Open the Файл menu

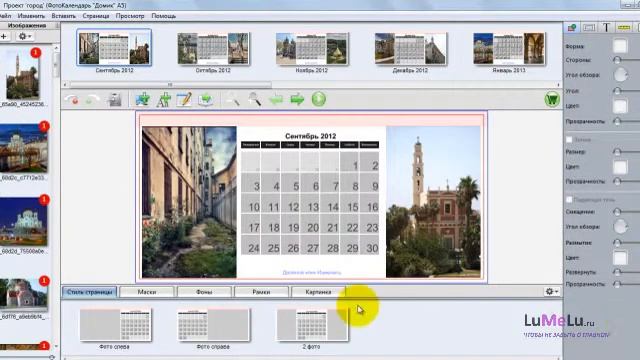coord(5,16)
